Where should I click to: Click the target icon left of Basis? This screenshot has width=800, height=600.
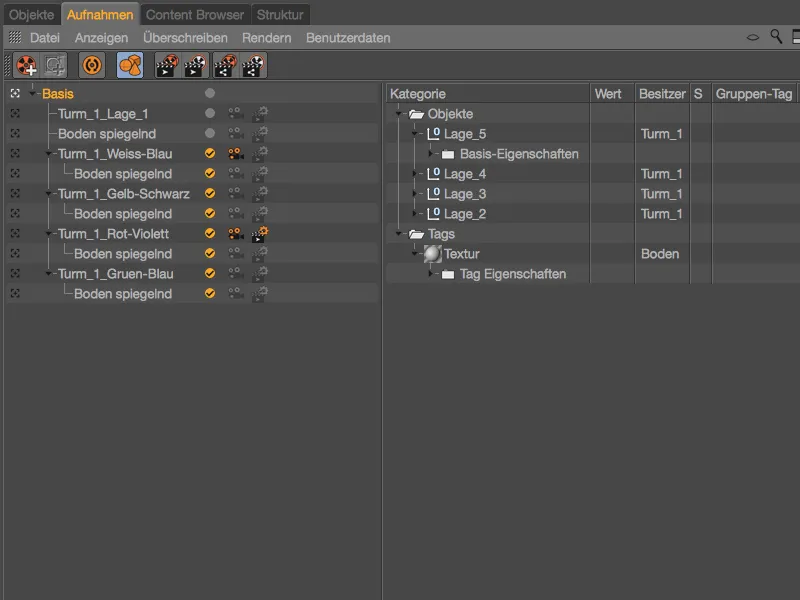pos(15,93)
